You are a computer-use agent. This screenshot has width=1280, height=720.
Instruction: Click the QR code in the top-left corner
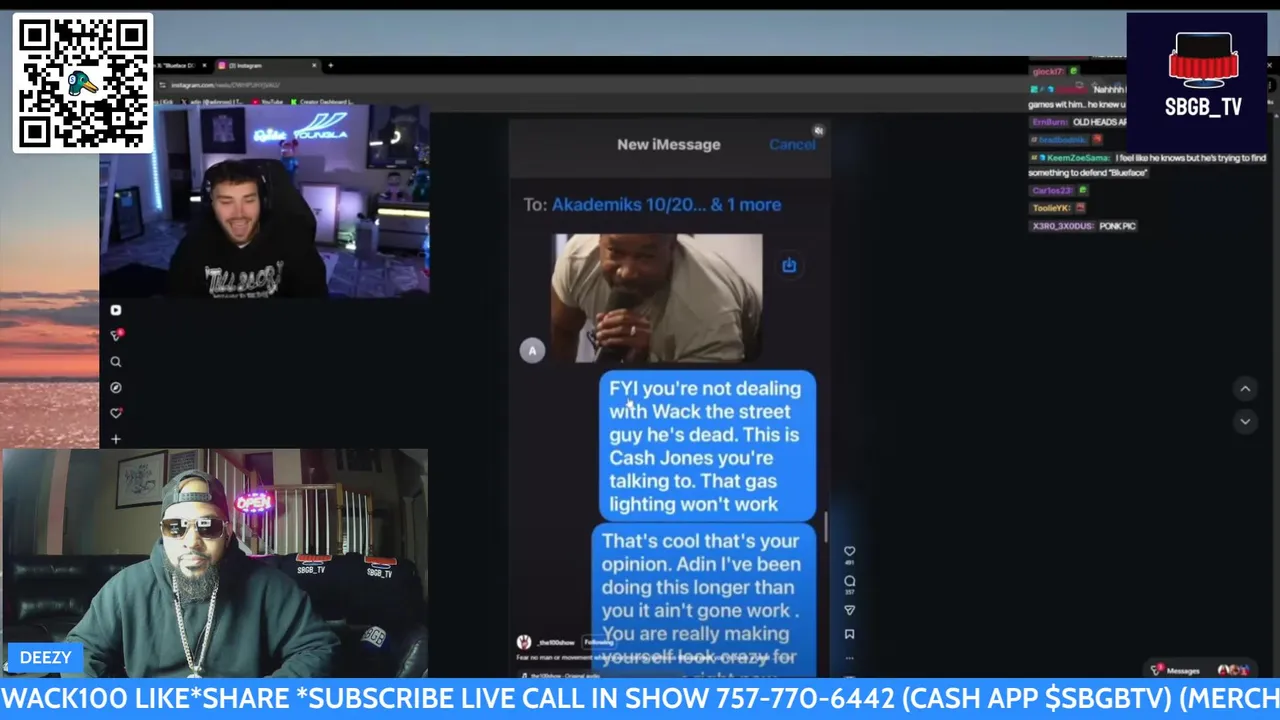click(x=83, y=83)
